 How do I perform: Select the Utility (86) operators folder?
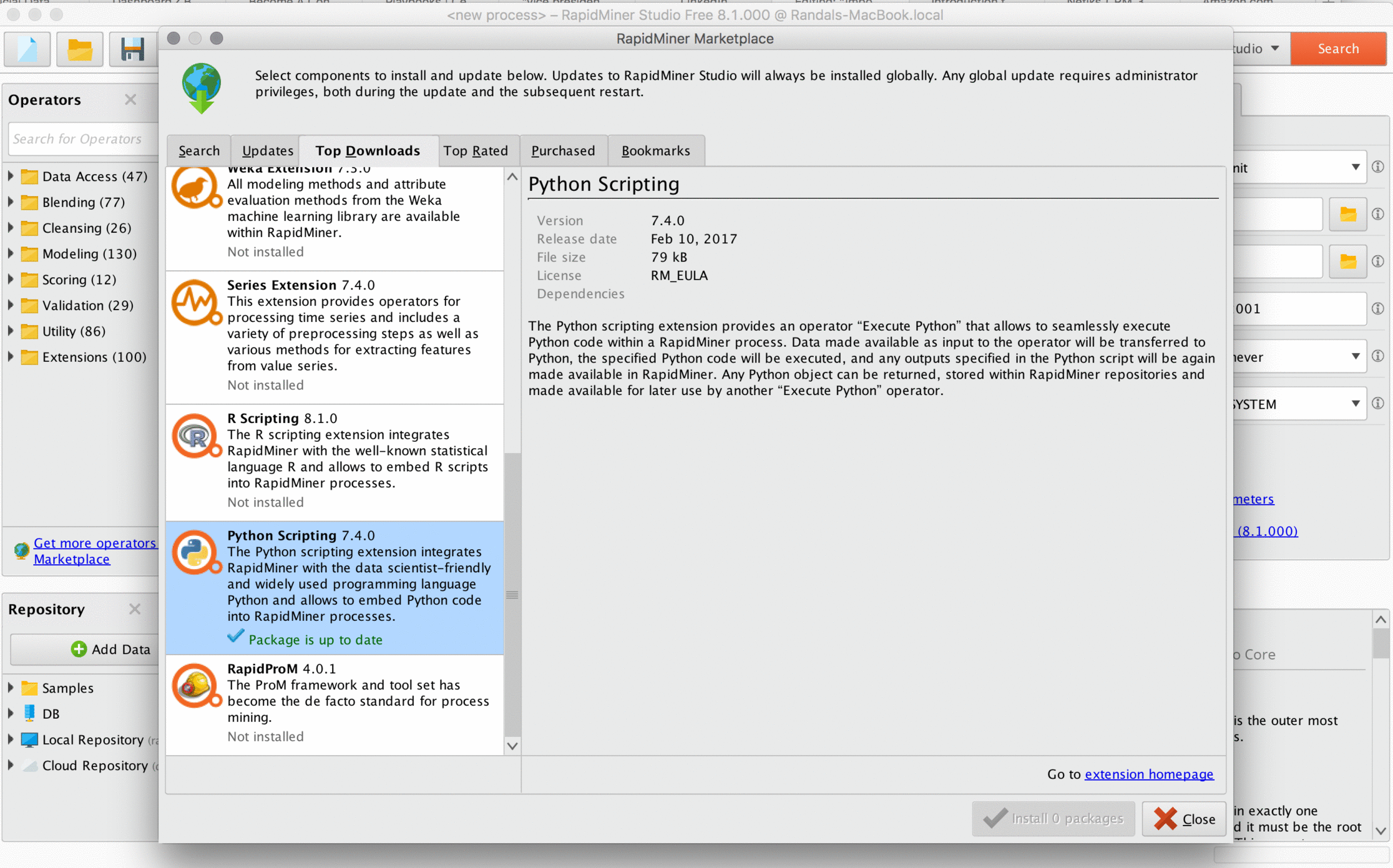[74, 331]
